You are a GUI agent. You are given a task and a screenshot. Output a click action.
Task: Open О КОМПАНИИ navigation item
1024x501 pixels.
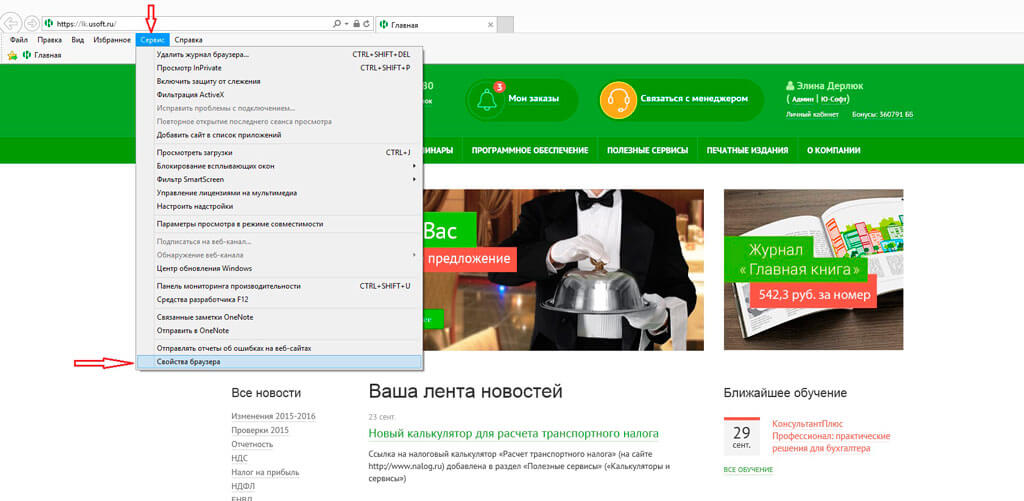coord(833,150)
